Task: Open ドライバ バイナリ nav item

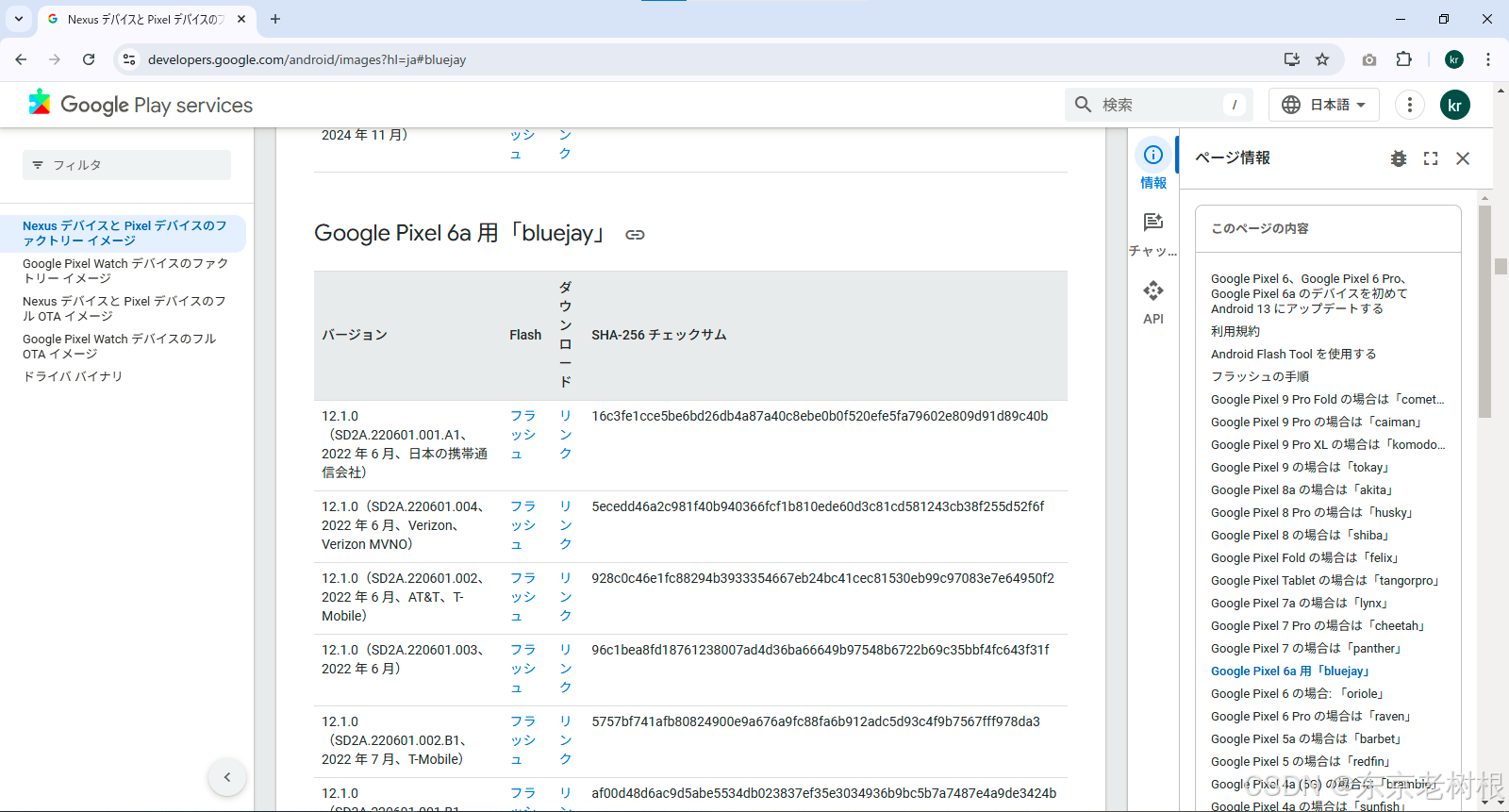Action: [x=73, y=376]
